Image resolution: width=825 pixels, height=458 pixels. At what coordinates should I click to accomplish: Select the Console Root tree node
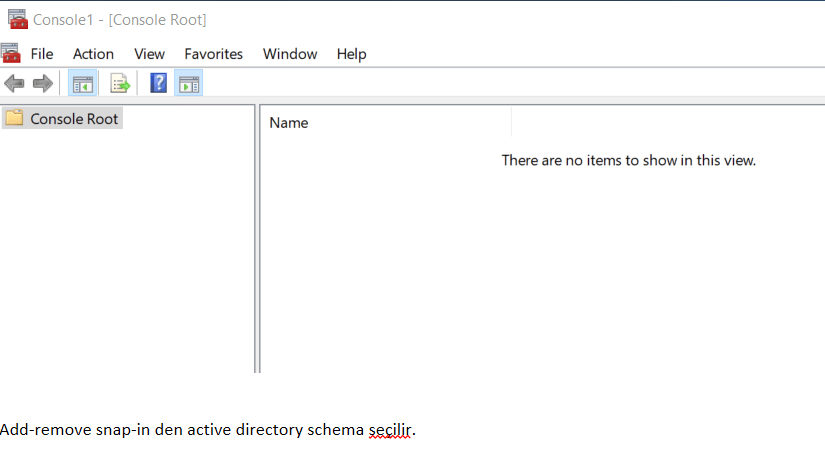pos(74,119)
